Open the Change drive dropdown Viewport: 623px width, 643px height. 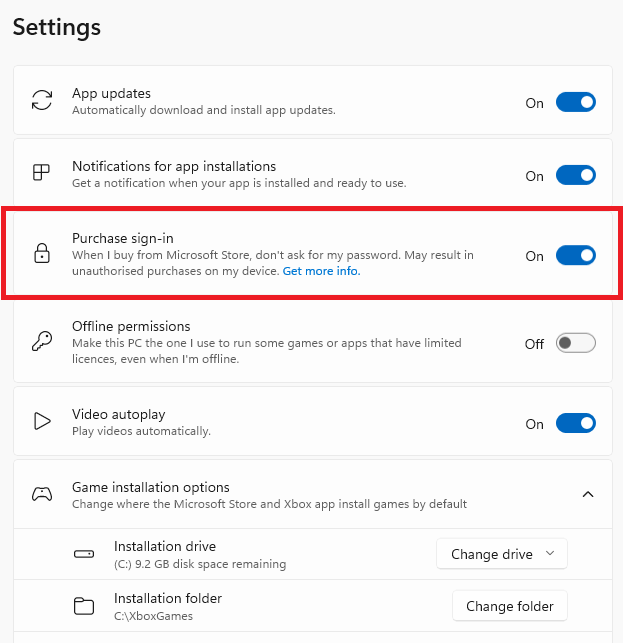click(x=502, y=554)
